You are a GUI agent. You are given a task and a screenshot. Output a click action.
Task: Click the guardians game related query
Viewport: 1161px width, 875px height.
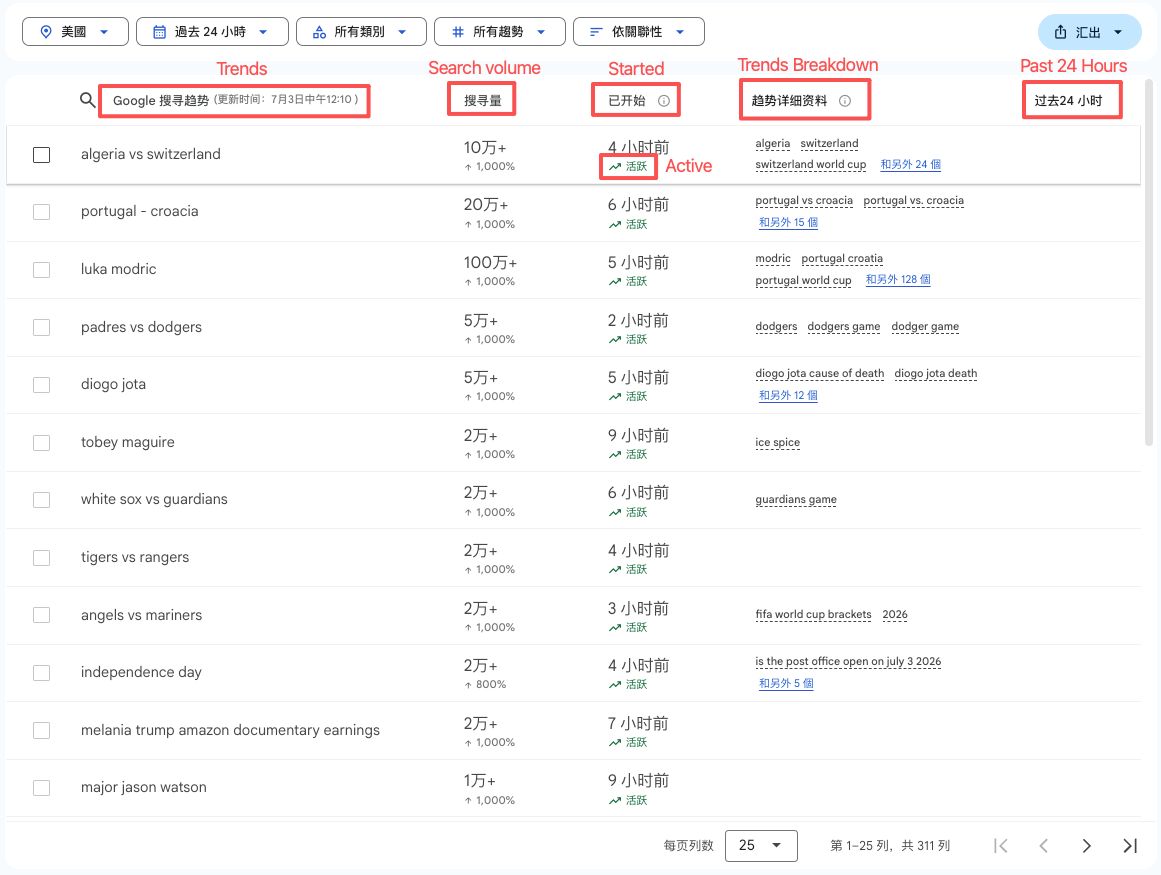796,500
